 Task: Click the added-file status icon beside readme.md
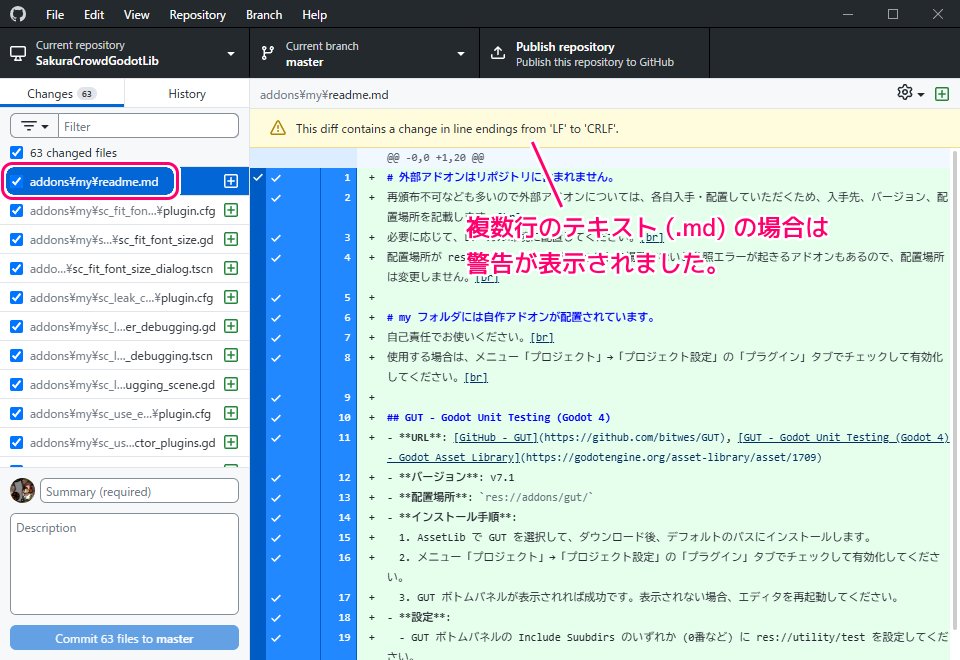pyautogui.click(x=232, y=181)
